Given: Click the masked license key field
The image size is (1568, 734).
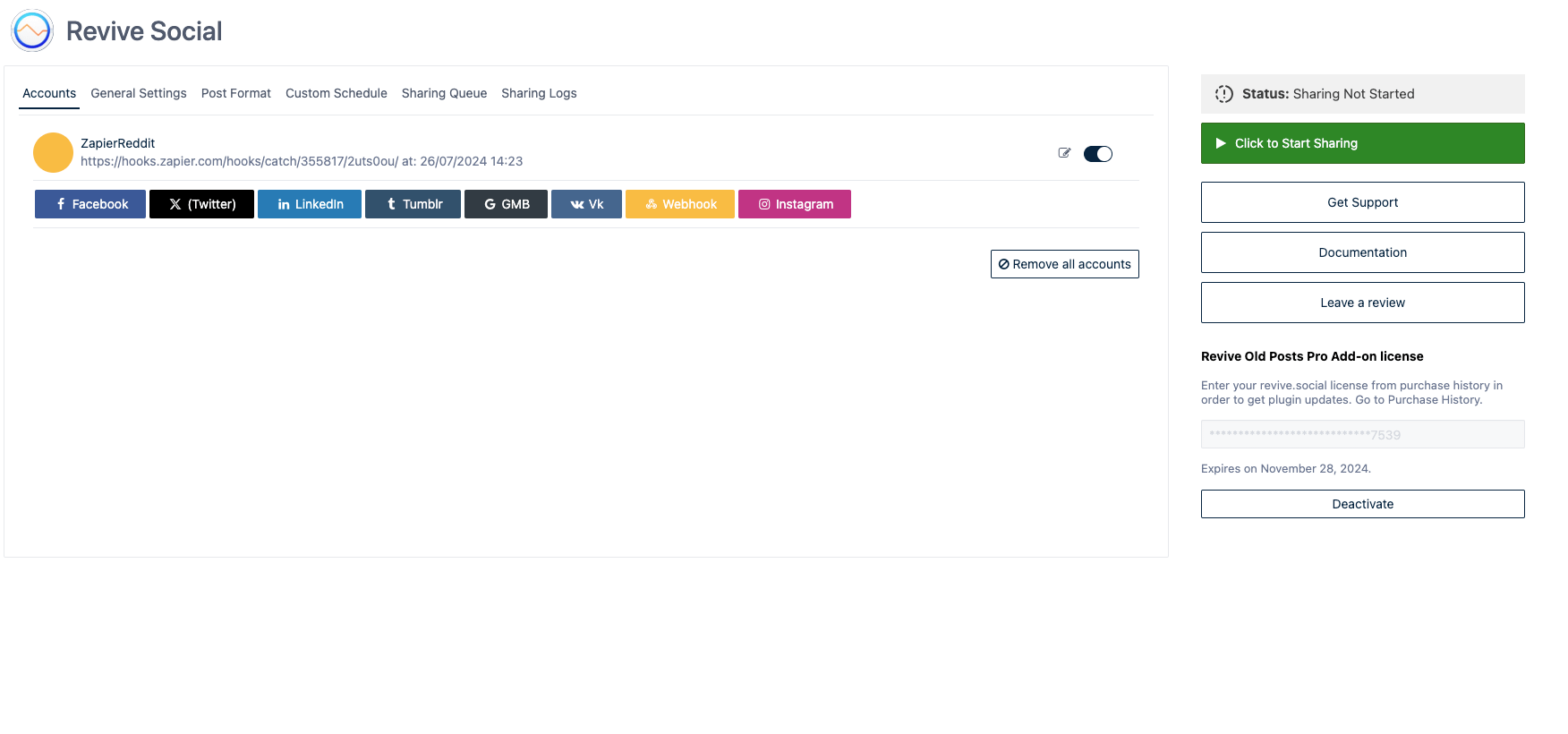Looking at the screenshot, I should tap(1362, 434).
